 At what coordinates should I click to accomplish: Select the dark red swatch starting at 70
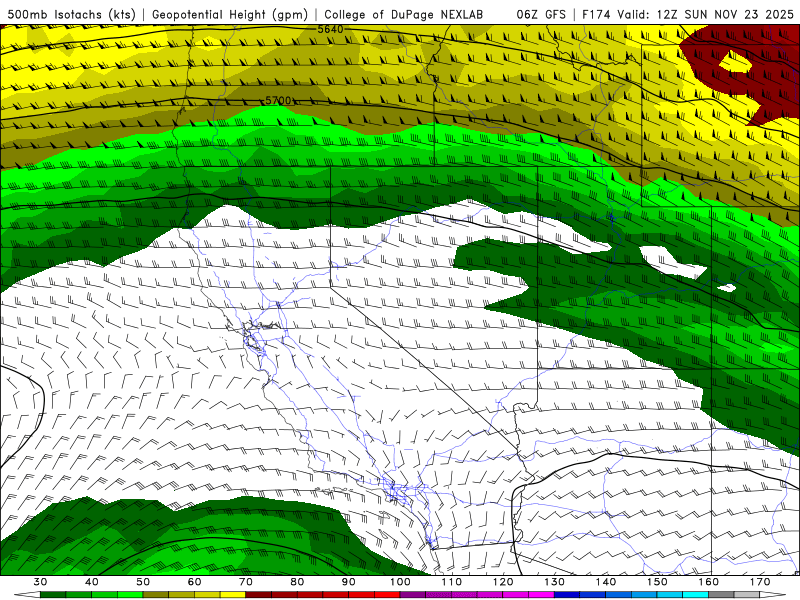[259, 595]
